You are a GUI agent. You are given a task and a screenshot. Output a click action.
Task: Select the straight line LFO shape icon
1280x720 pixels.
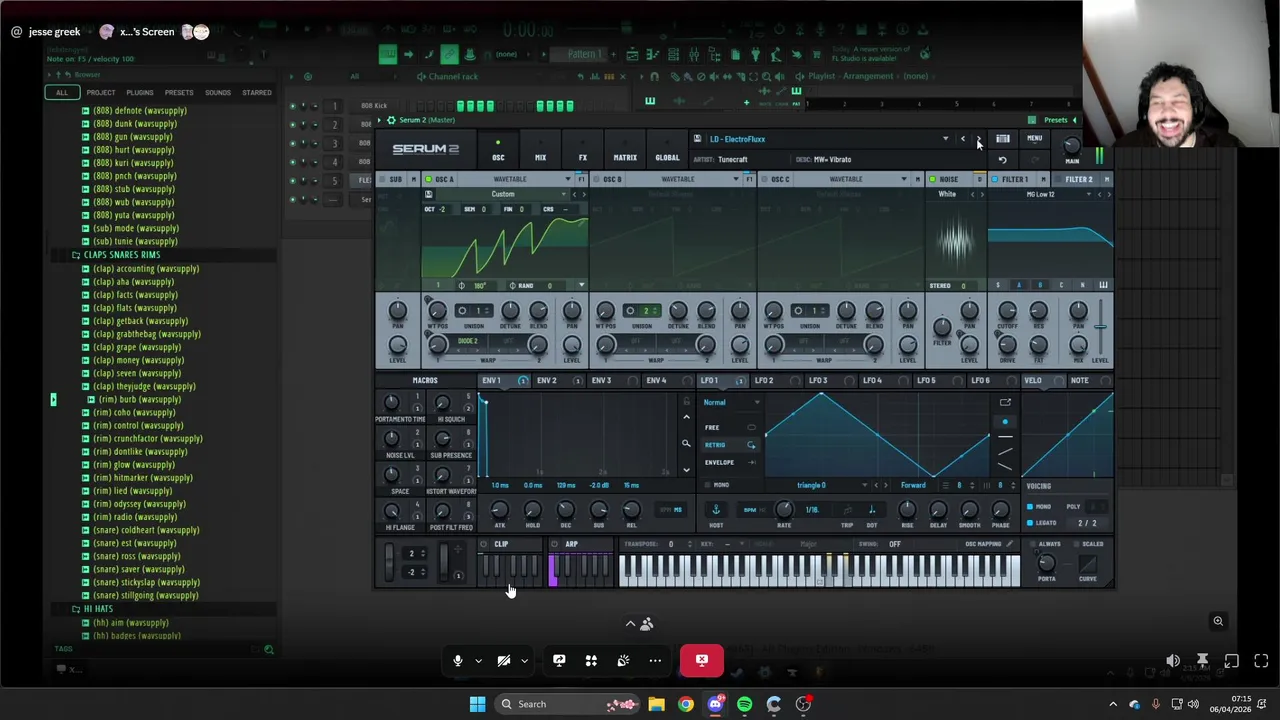click(1005, 435)
